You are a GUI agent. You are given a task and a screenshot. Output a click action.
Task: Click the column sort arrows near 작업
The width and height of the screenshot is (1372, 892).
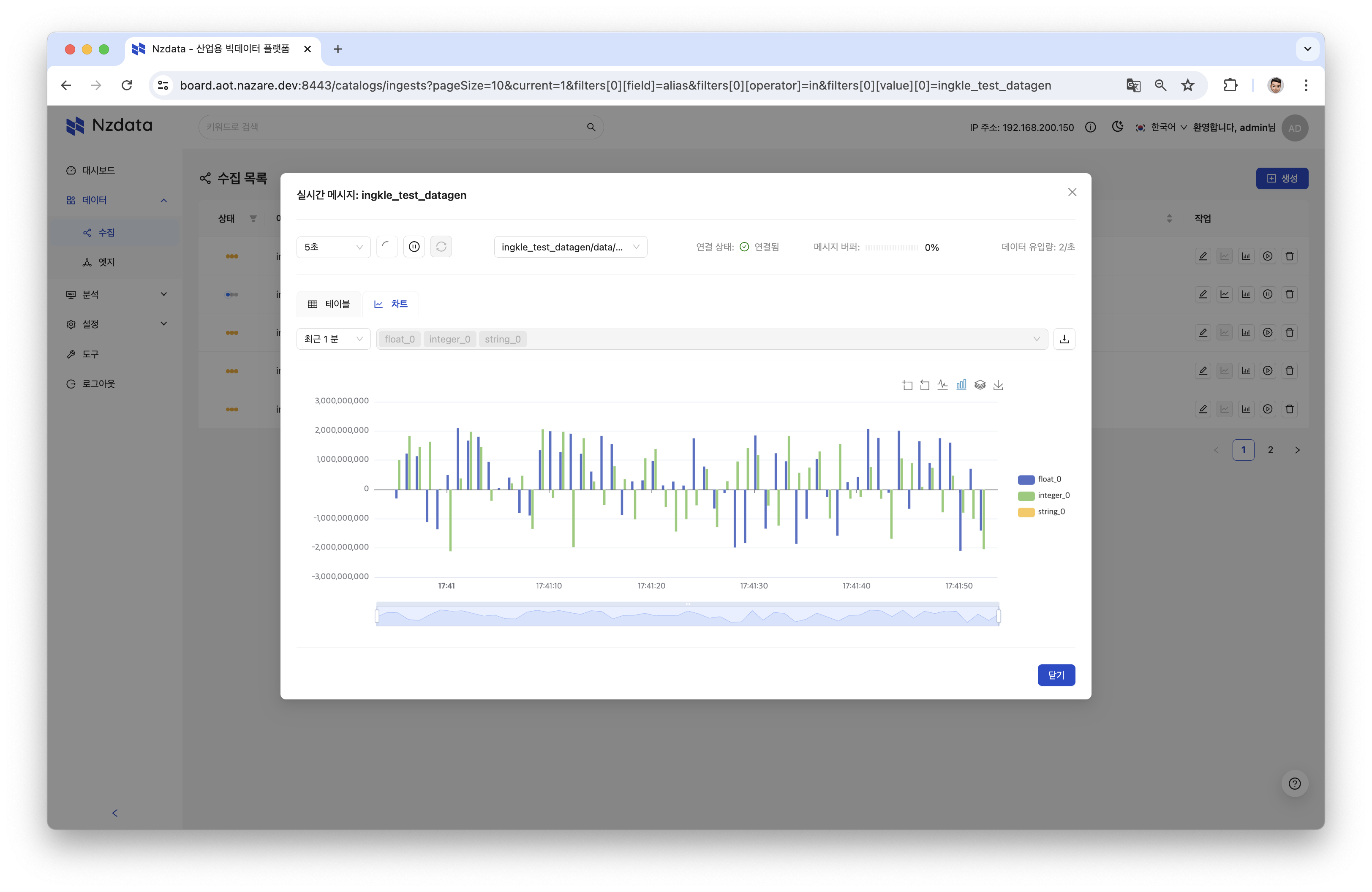tap(1169, 218)
